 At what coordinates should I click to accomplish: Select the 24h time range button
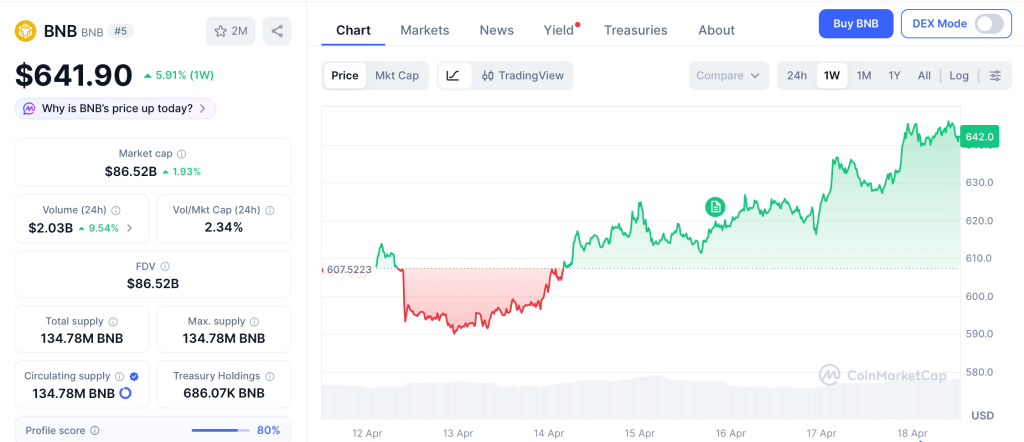click(x=796, y=76)
